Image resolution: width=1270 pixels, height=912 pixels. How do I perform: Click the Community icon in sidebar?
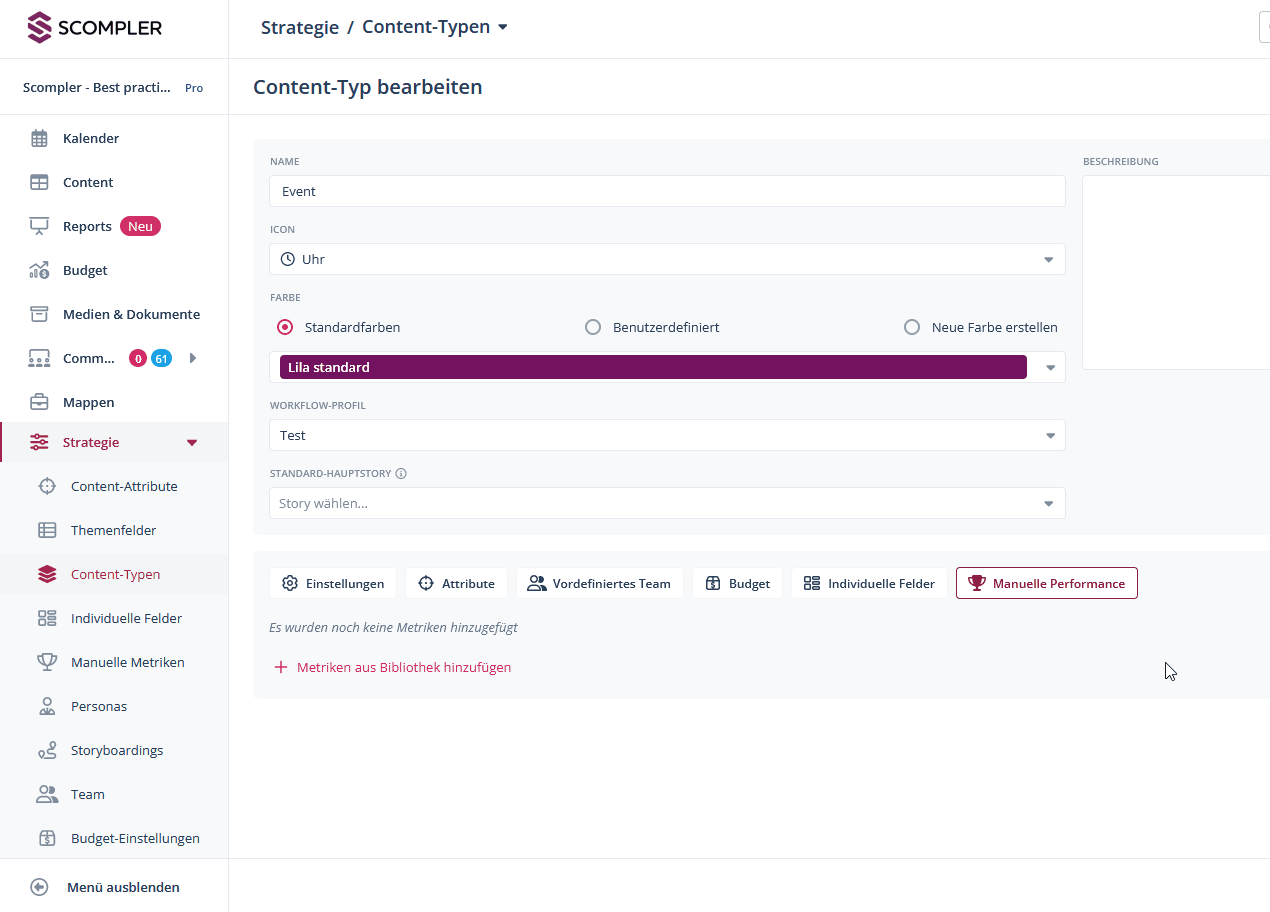click(39, 358)
